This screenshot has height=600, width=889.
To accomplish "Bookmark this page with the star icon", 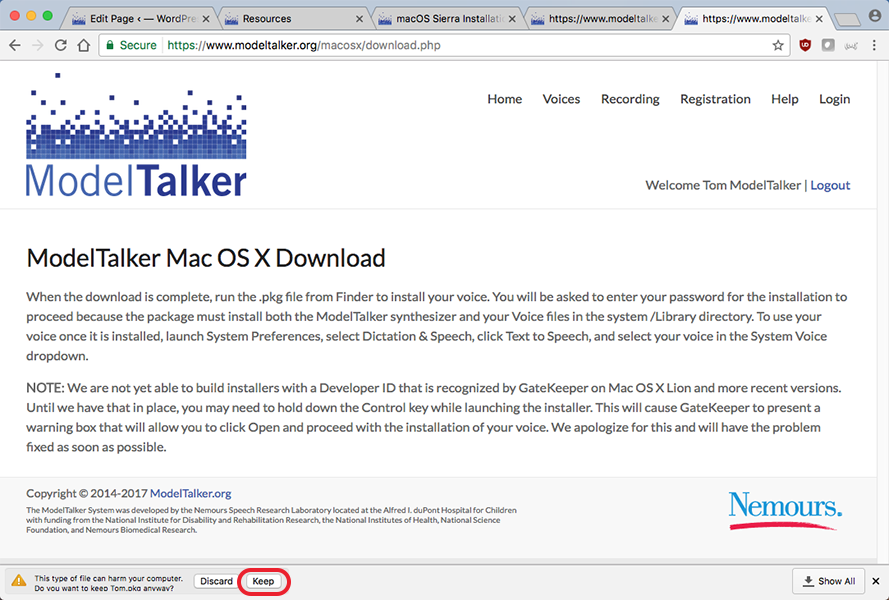I will 778,45.
